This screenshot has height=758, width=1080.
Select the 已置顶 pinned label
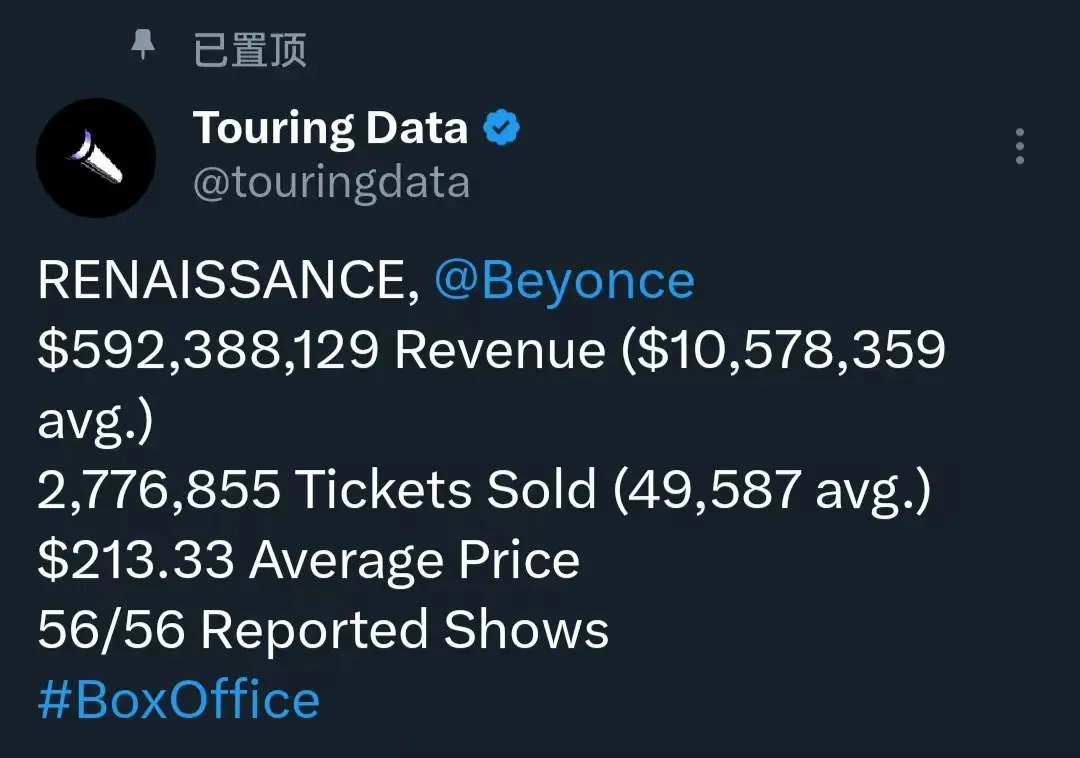click(249, 50)
